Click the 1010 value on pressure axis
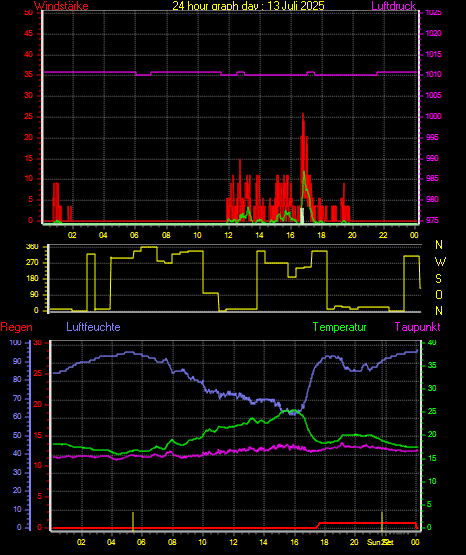This screenshot has width=466, height=555. 433,75
